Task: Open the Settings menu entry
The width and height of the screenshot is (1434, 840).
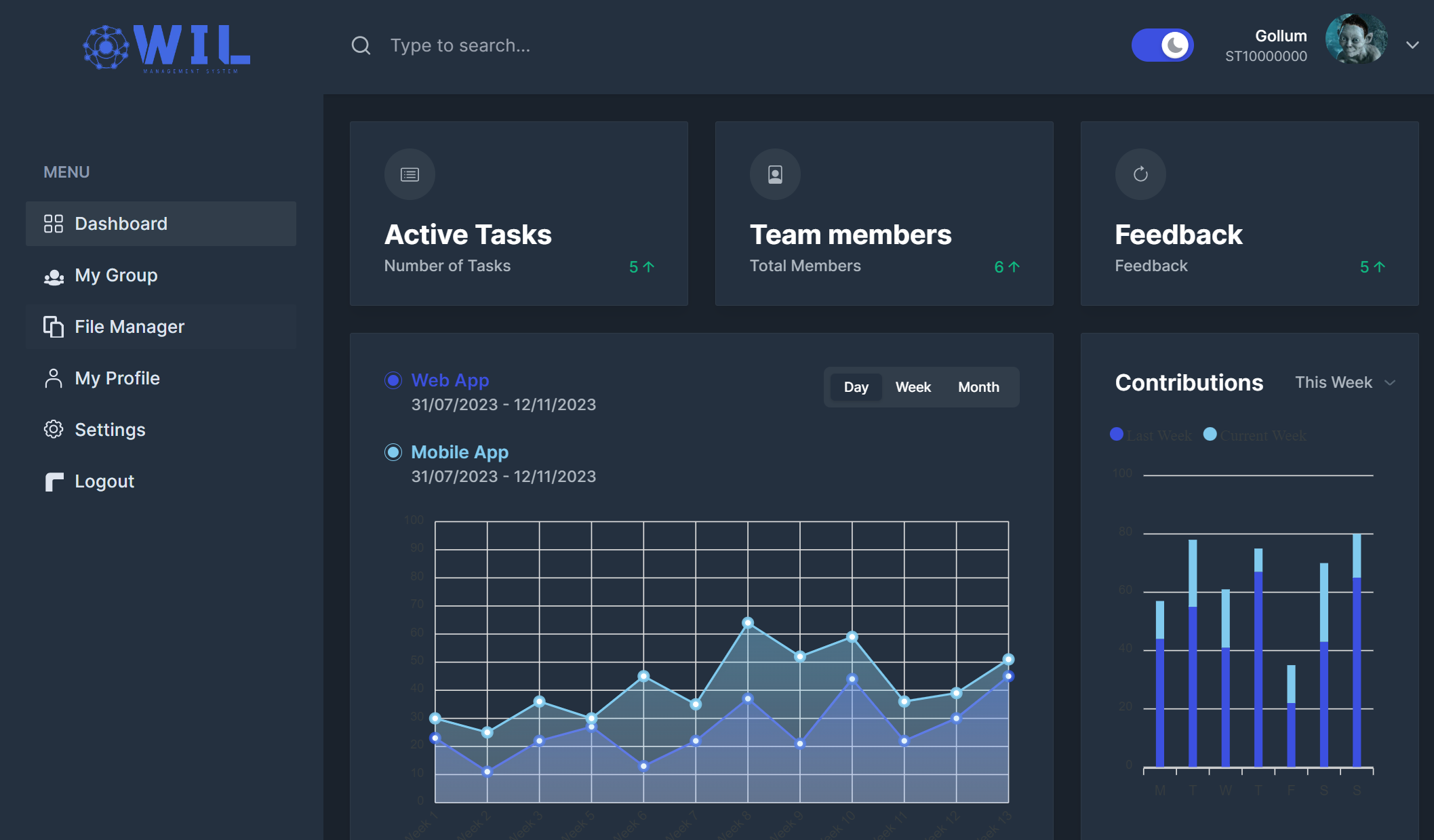Action: click(x=161, y=430)
